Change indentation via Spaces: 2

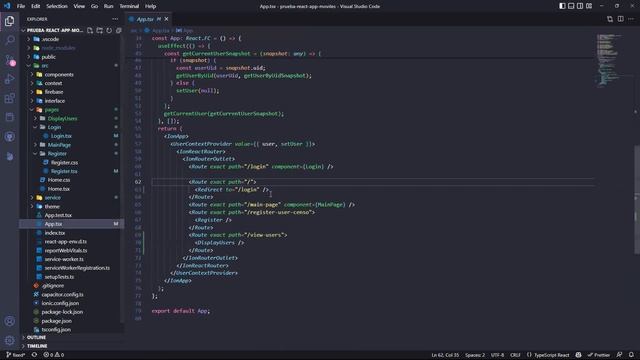tap(475, 355)
